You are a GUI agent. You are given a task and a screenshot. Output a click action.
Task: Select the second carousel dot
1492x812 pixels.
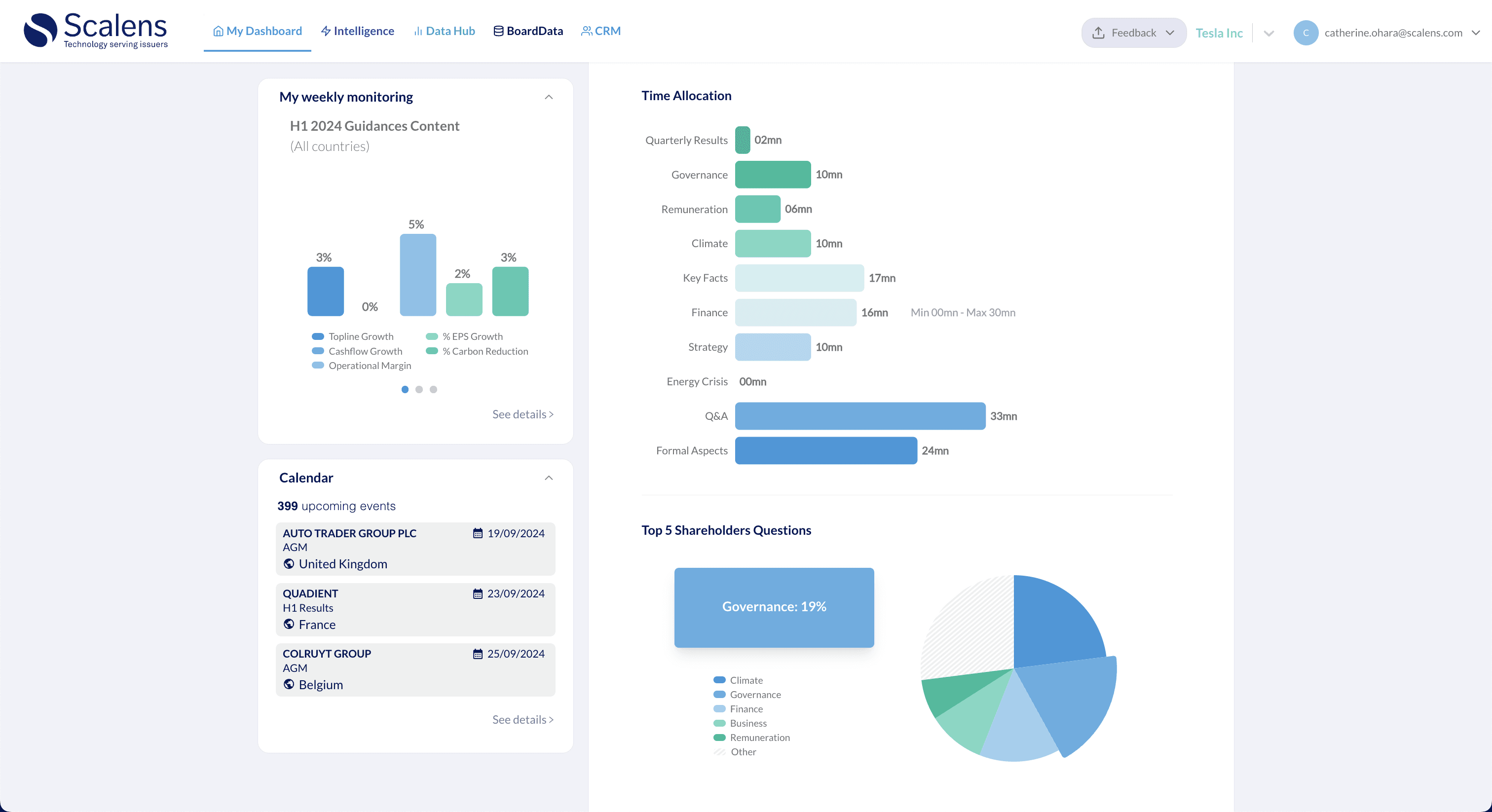[x=419, y=390]
